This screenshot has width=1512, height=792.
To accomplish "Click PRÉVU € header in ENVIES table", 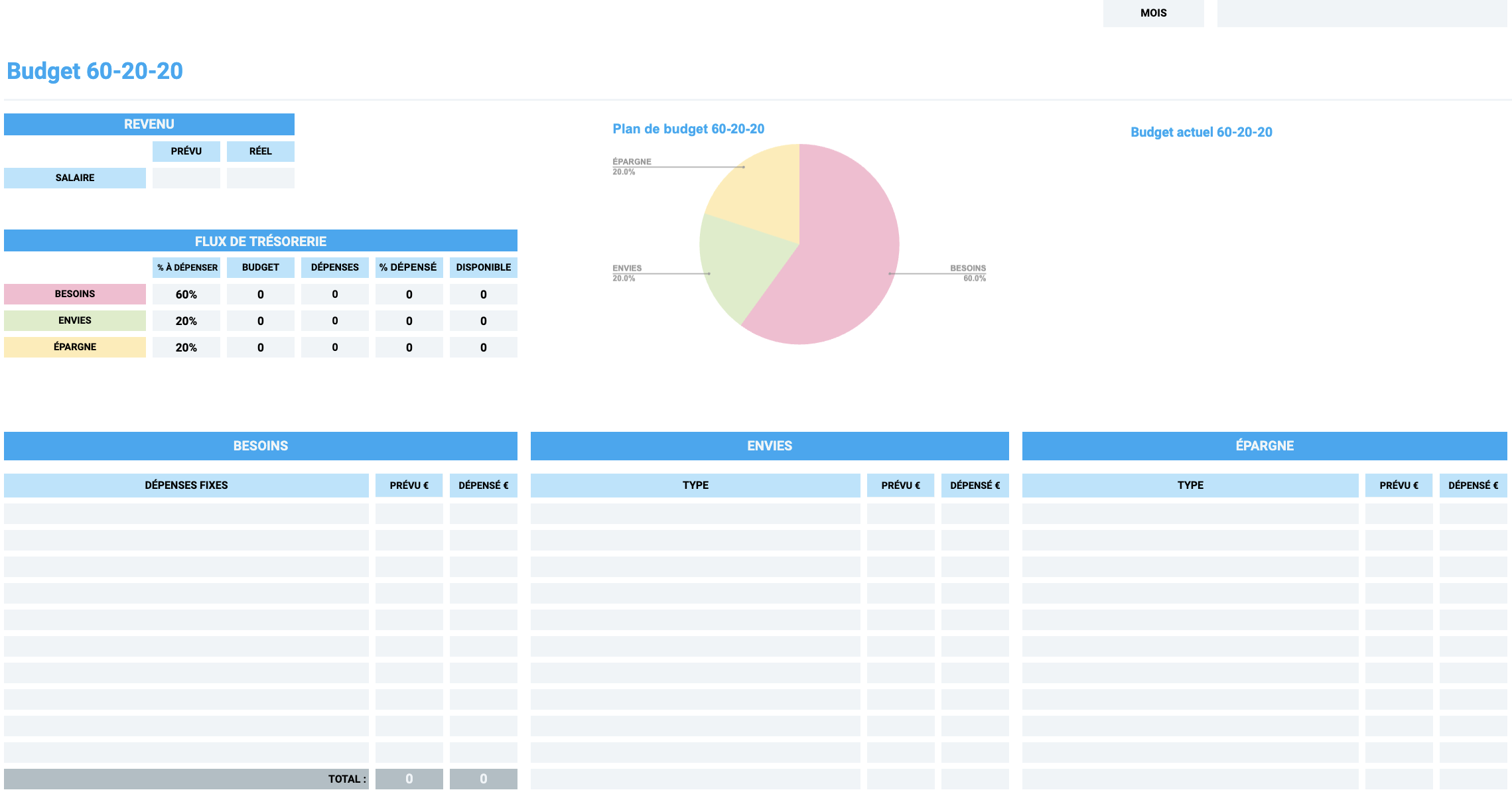I will (901, 486).
